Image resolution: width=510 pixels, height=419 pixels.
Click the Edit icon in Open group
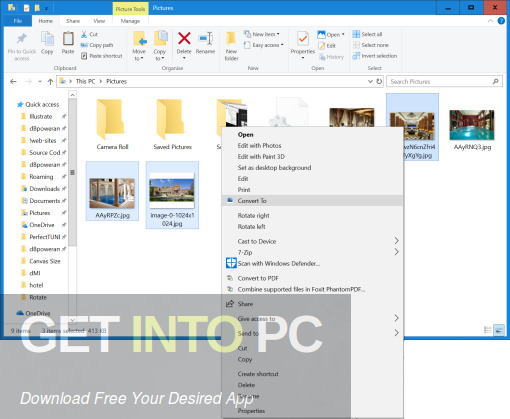(321, 46)
